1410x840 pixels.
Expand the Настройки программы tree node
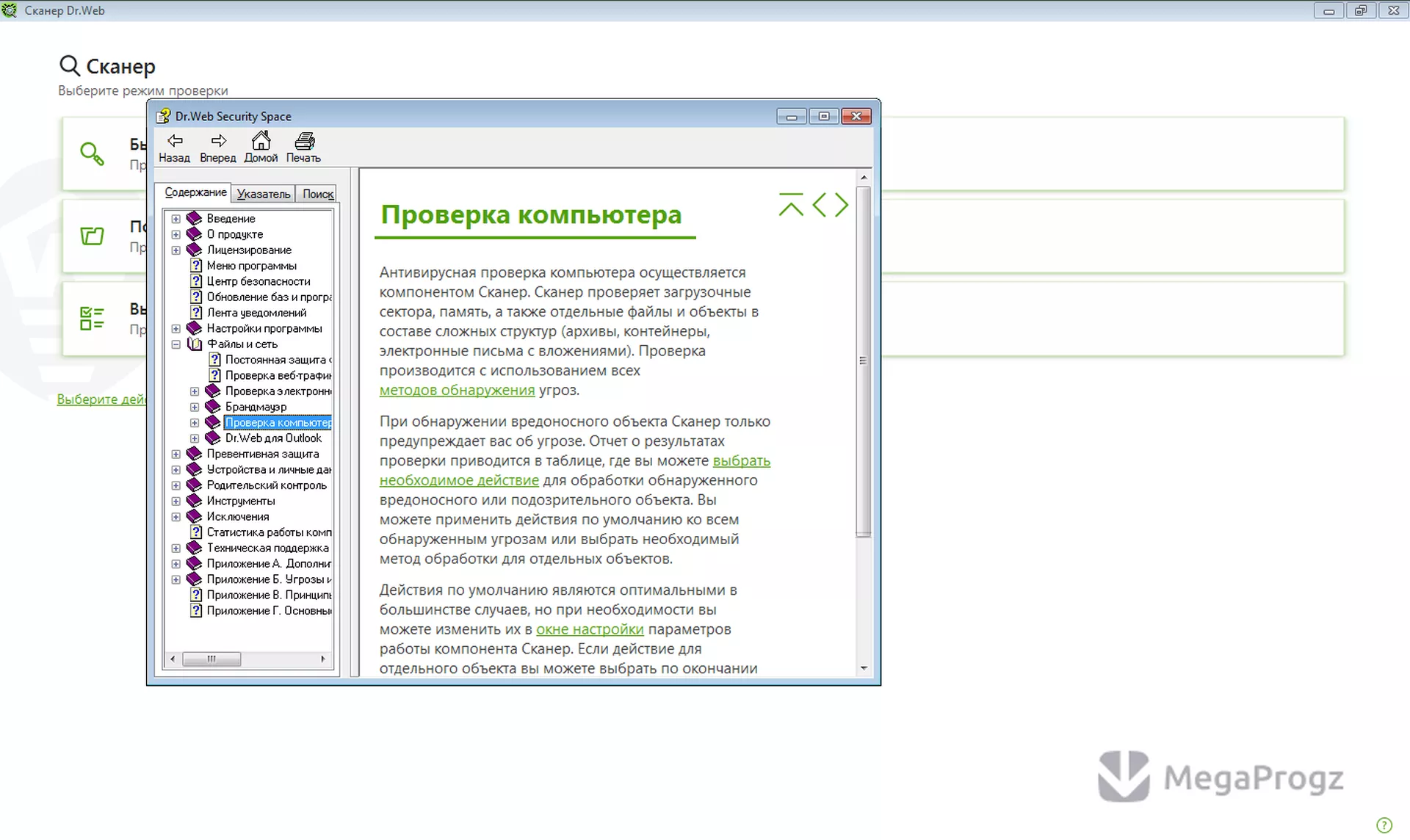point(176,329)
